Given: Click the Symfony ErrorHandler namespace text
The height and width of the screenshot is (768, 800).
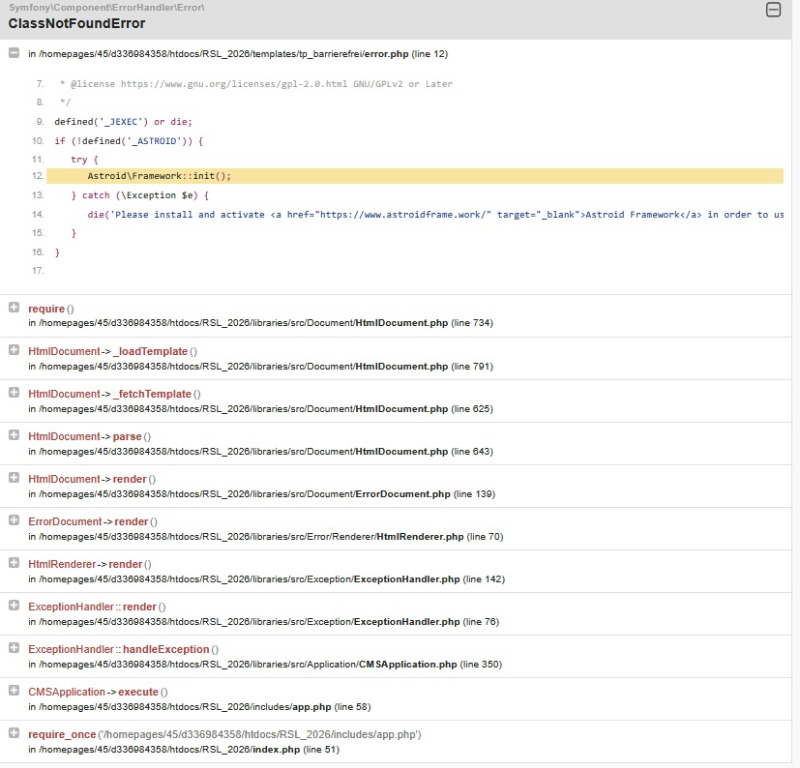Looking at the screenshot, I should click(107, 8).
